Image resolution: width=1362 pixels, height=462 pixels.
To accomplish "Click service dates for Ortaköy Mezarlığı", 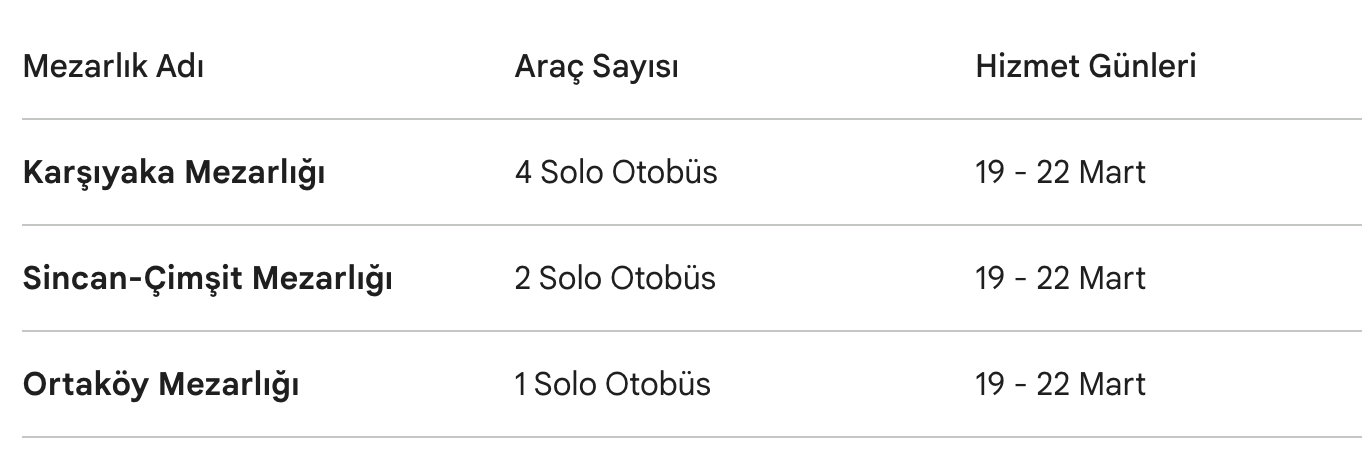I will pyautogui.click(x=1060, y=385).
